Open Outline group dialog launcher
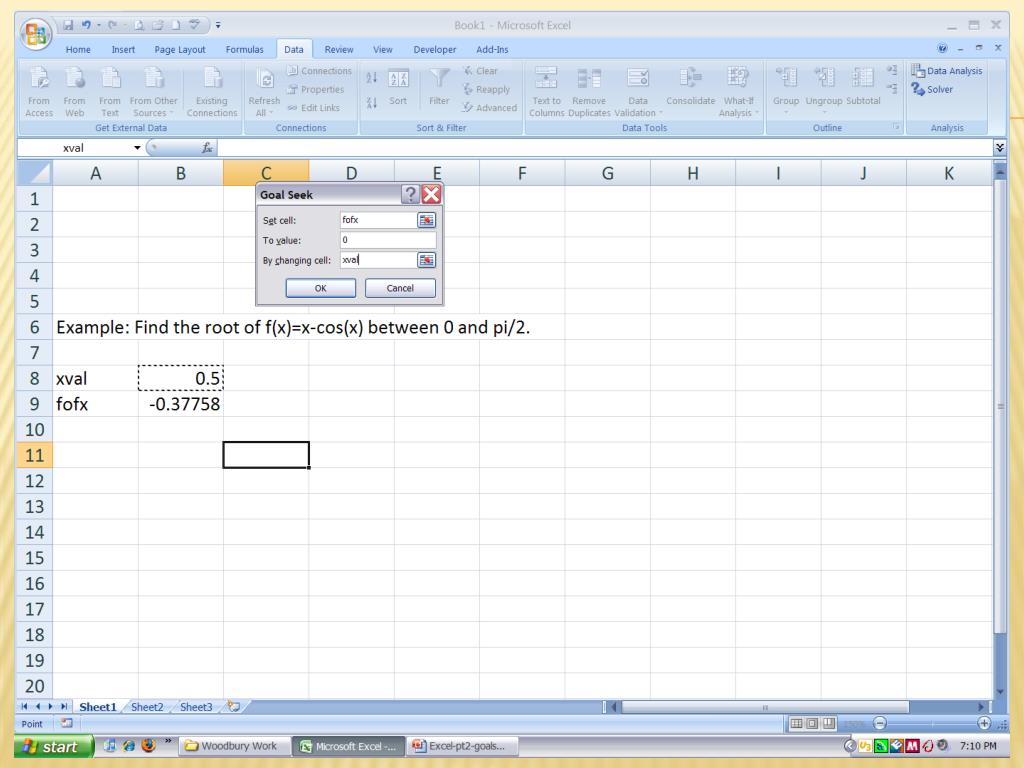The width and height of the screenshot is (1024, 768). (897, 127)
